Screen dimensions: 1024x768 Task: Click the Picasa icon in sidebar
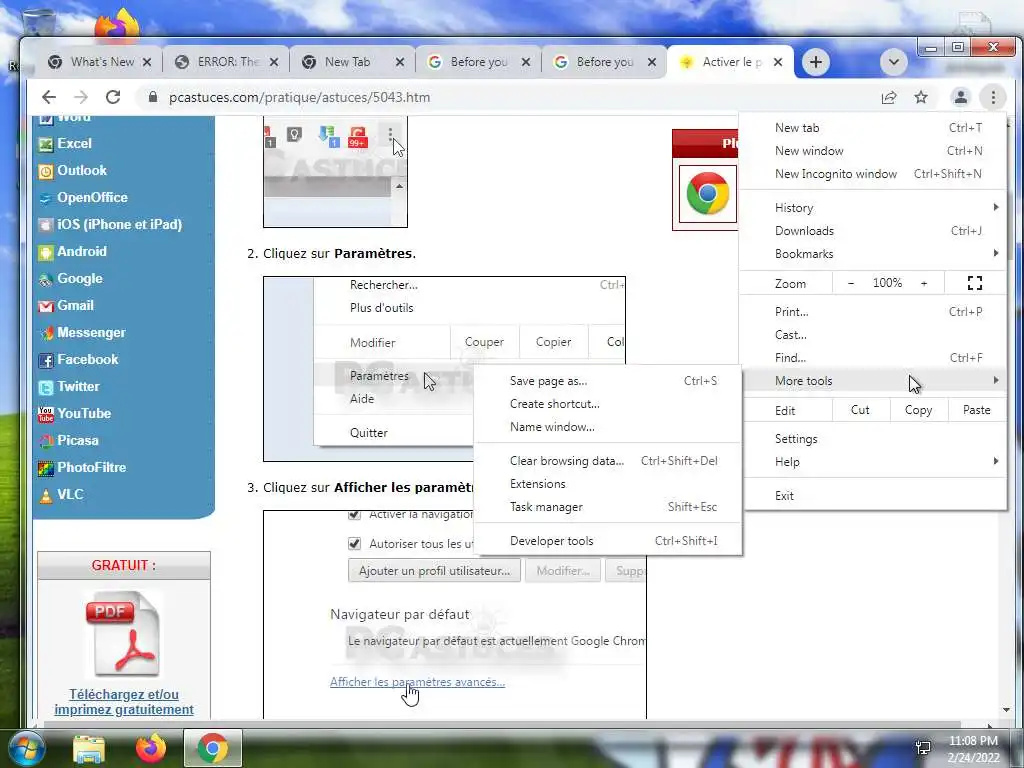[x=46, y=441]
